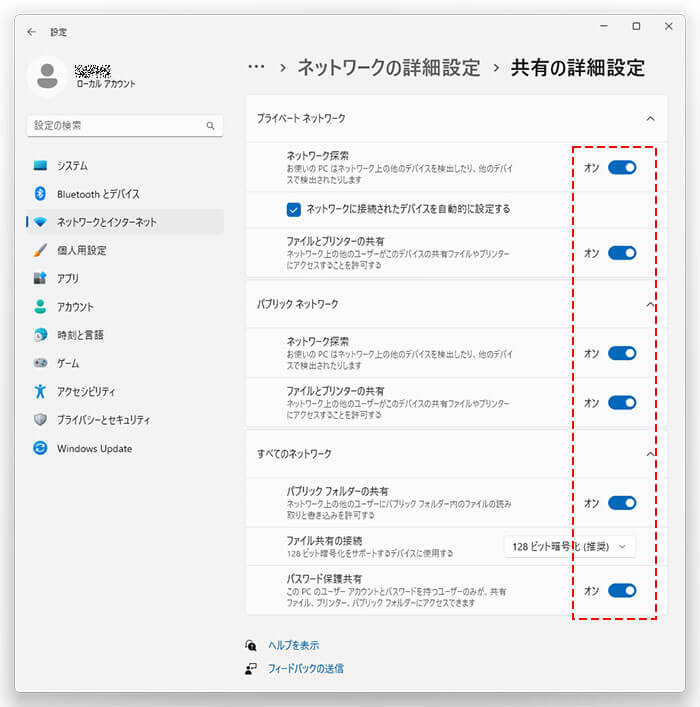Image resolution: width=700 pixels, height=707 pixels.
Task: Maximize the settings window
Action: (x=636, y=26)
